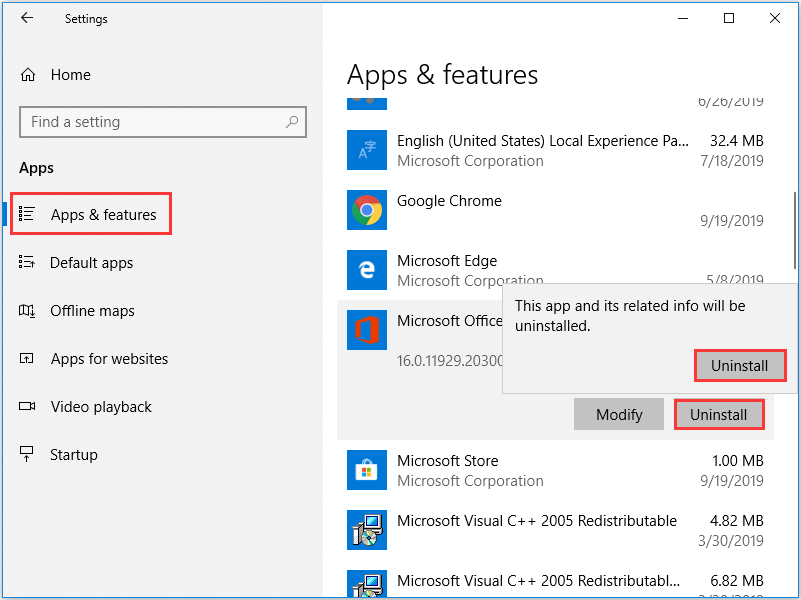Select English (United States) Local Experience entry
The image size is (801, 600).
click(x=543, y=140)
